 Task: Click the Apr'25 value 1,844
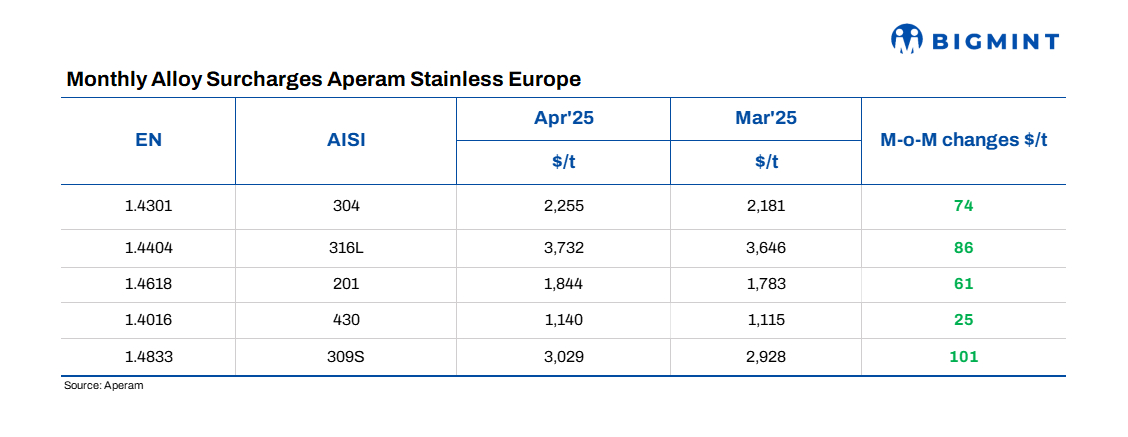[x=564, y=283]
